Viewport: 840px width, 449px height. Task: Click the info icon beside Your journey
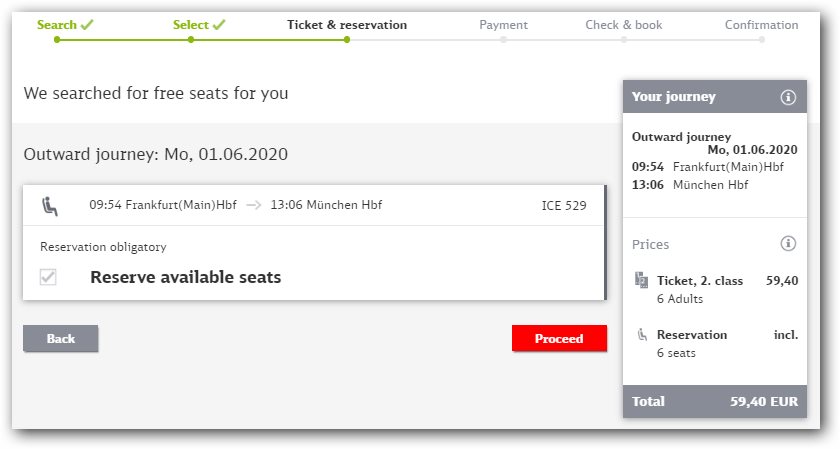pos(788,97)
